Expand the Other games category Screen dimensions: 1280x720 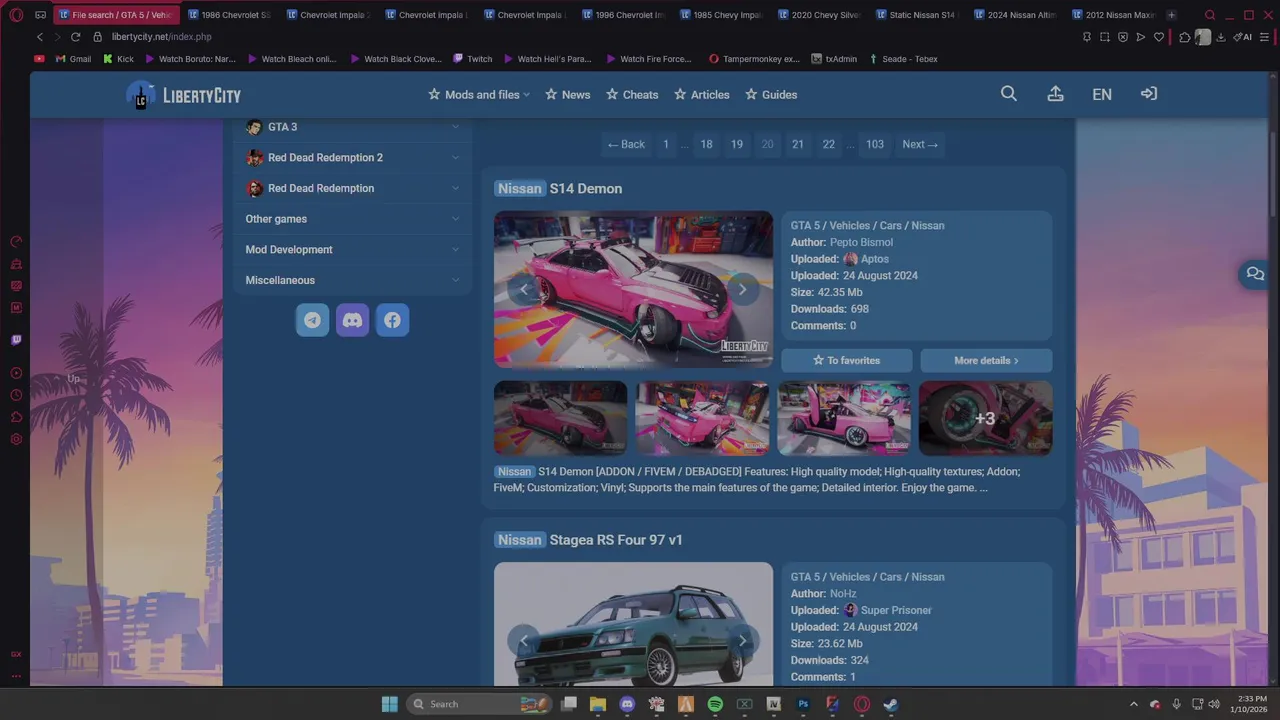(x=352, y=219)
